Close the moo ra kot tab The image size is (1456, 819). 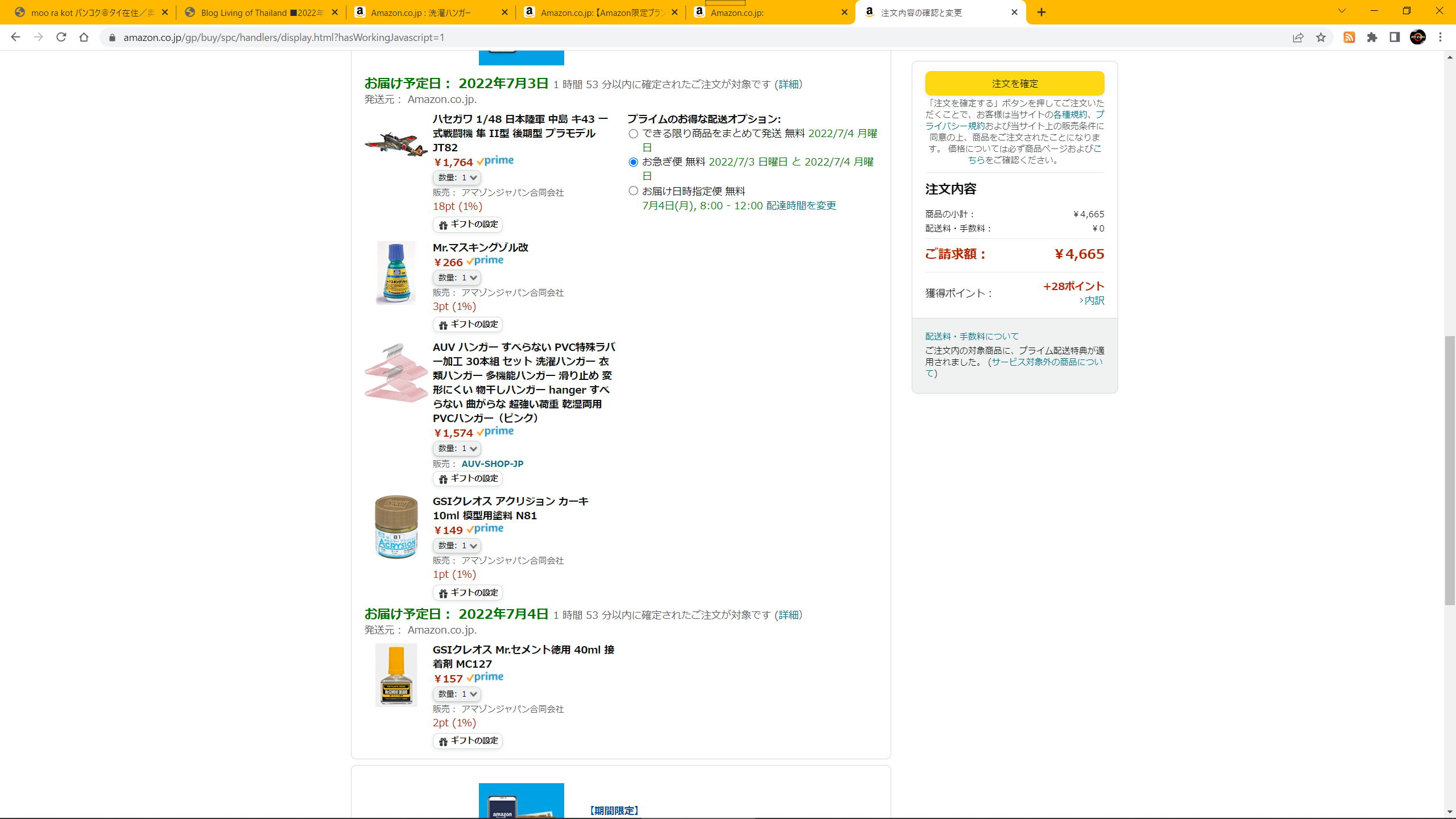165,12
